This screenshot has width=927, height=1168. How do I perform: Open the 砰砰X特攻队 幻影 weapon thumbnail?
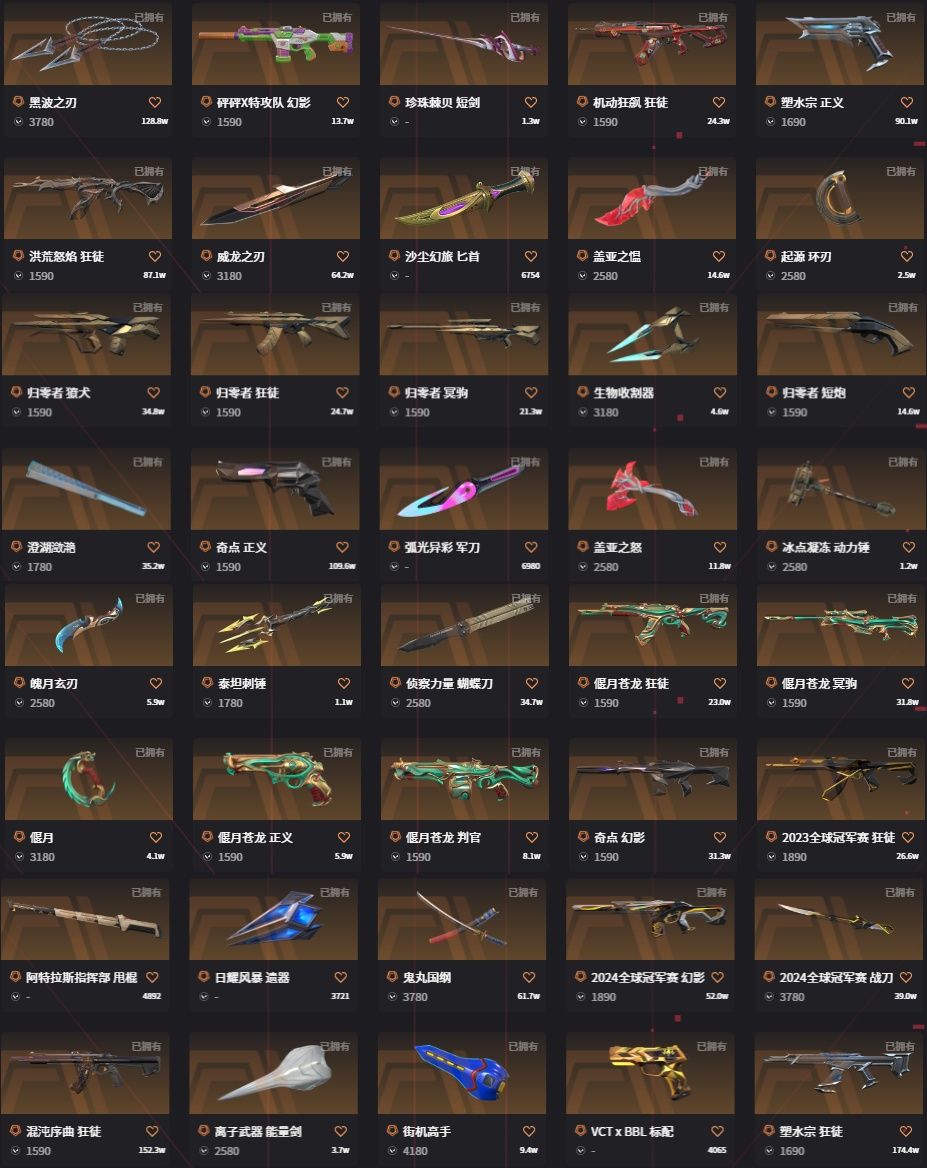[276, 44]
